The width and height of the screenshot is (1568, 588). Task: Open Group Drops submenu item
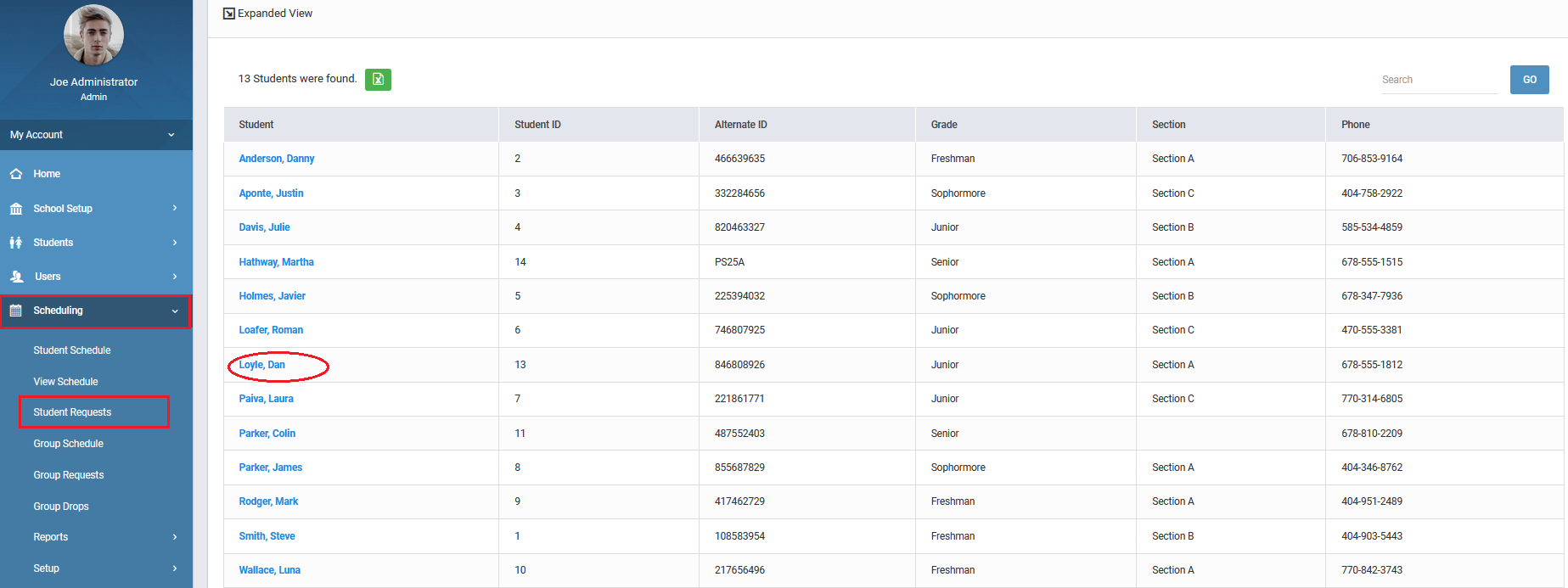[x=61, y=507]
